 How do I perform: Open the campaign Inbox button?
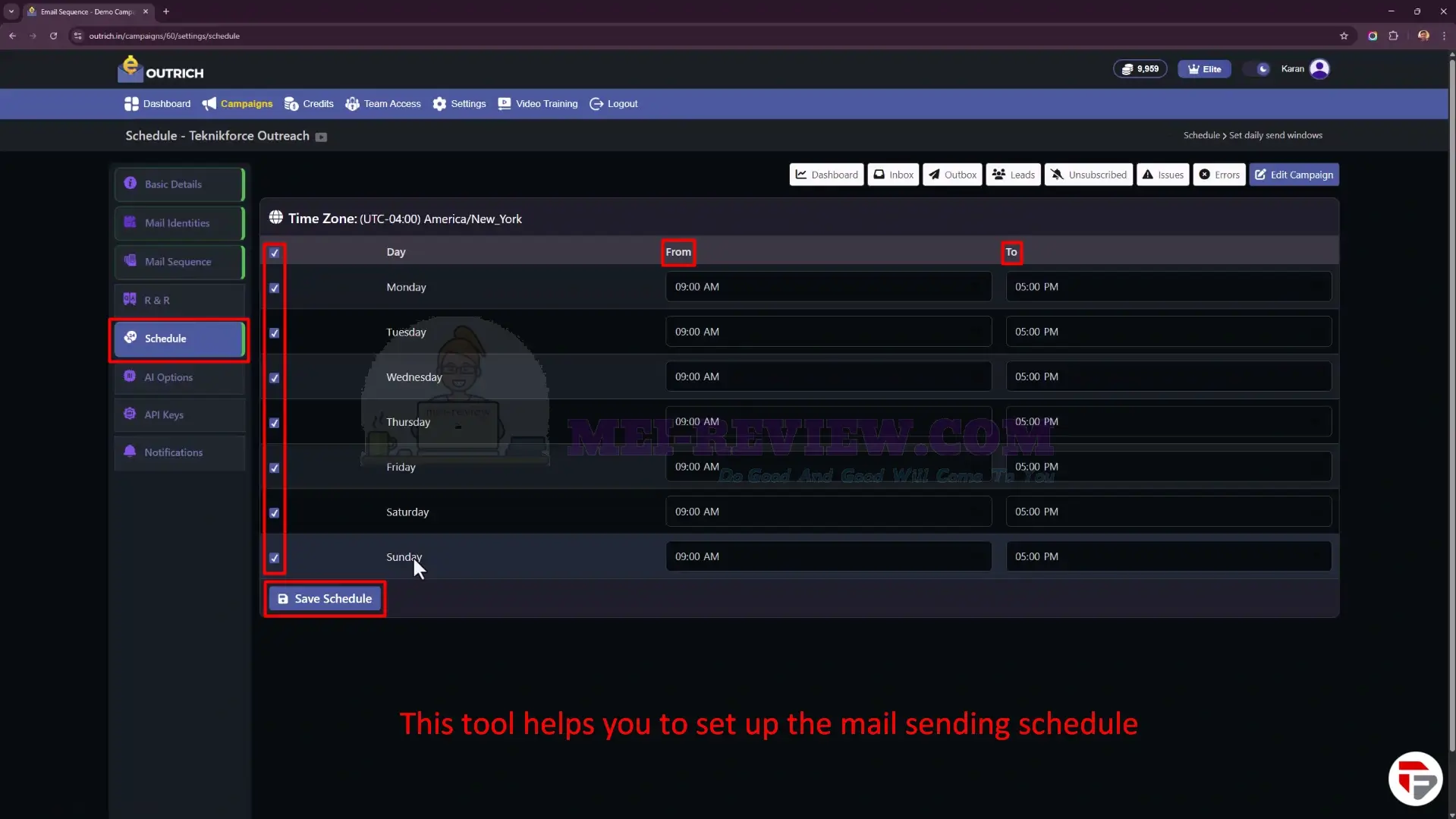point(893,175)
